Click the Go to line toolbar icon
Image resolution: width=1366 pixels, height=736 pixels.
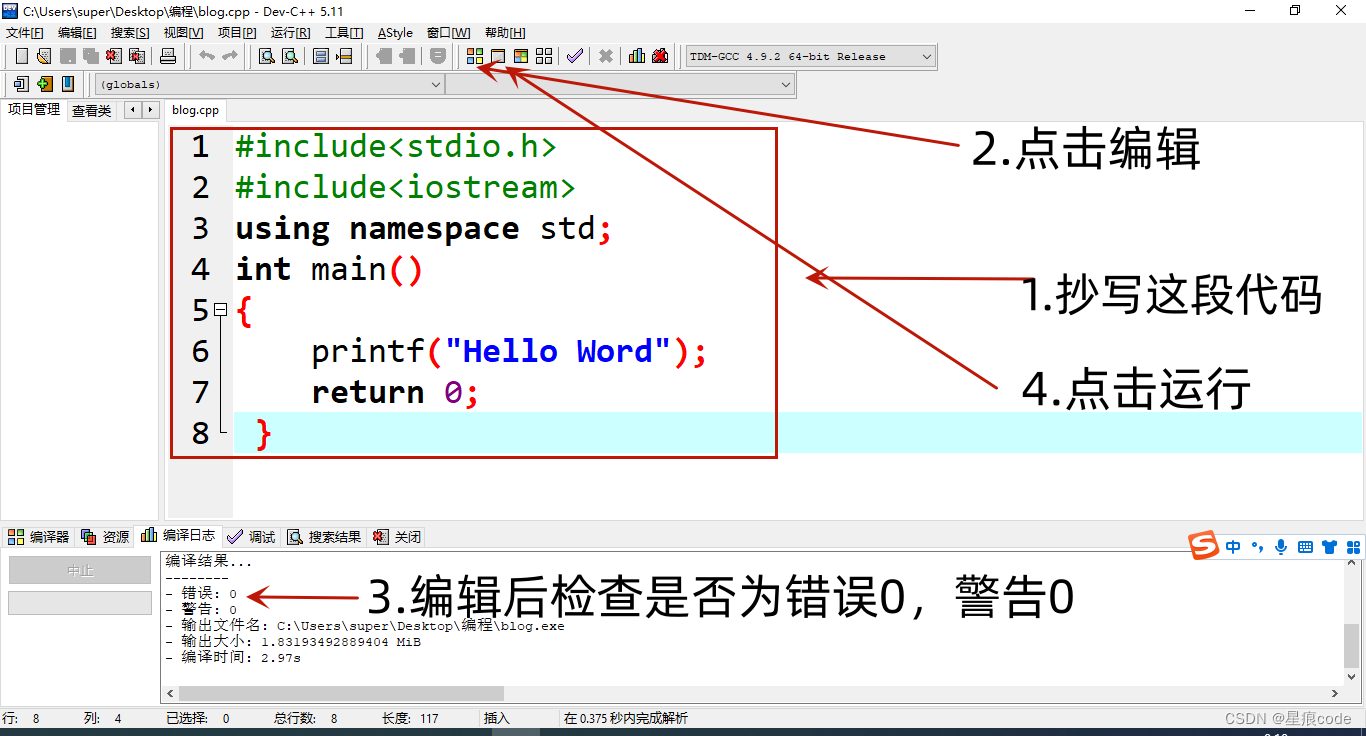[344, 56]
